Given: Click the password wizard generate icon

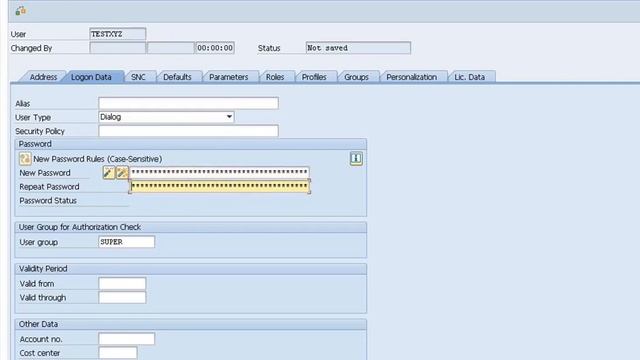Looking at the screenshot, I should [109, 173].
